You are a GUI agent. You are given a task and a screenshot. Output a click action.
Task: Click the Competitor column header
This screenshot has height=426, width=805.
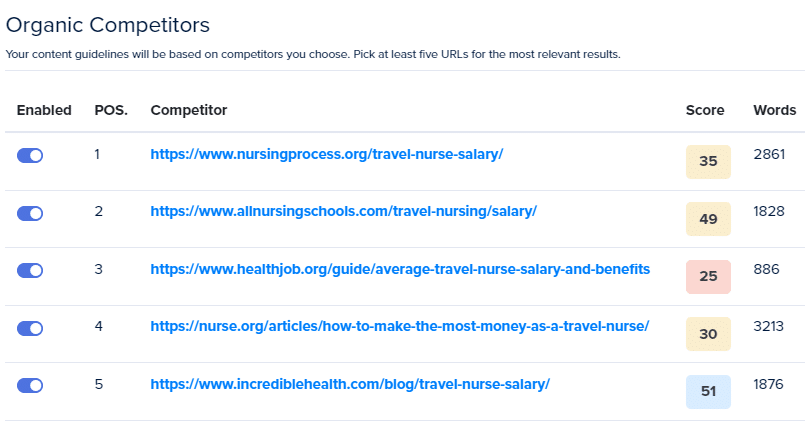click(x=188, y=110)
